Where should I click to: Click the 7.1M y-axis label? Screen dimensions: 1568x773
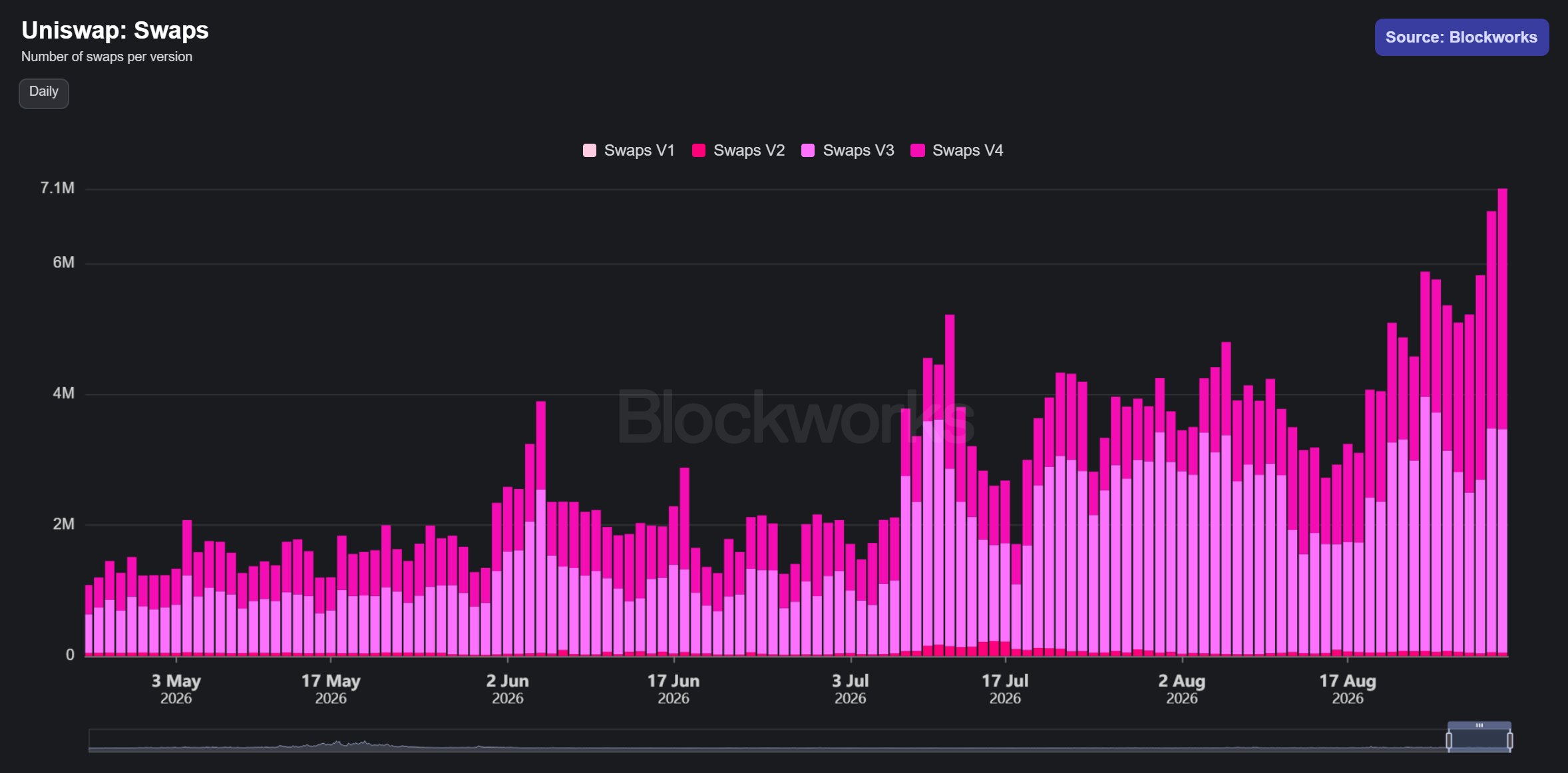coord(57,188)
